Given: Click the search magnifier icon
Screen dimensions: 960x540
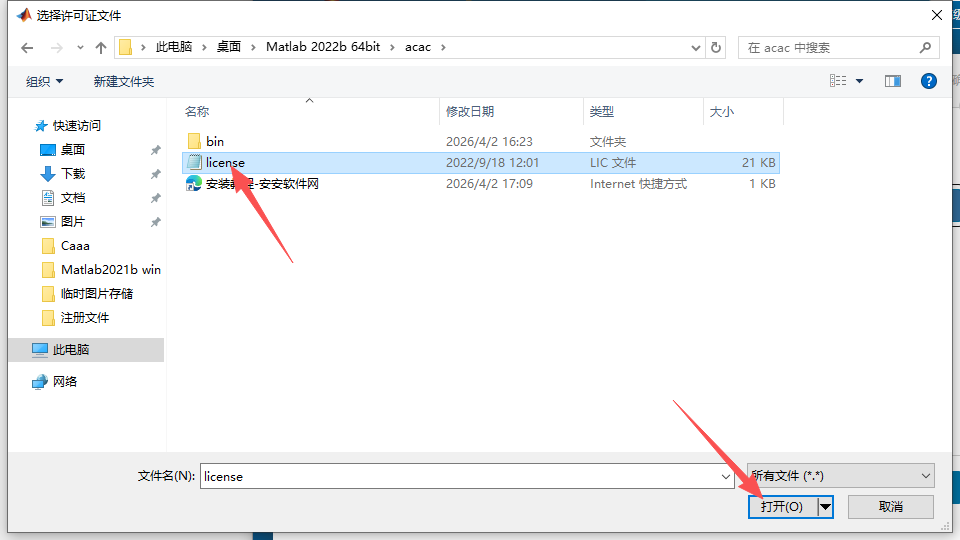Looking at the screenshot, I should (x=925, y=47).
